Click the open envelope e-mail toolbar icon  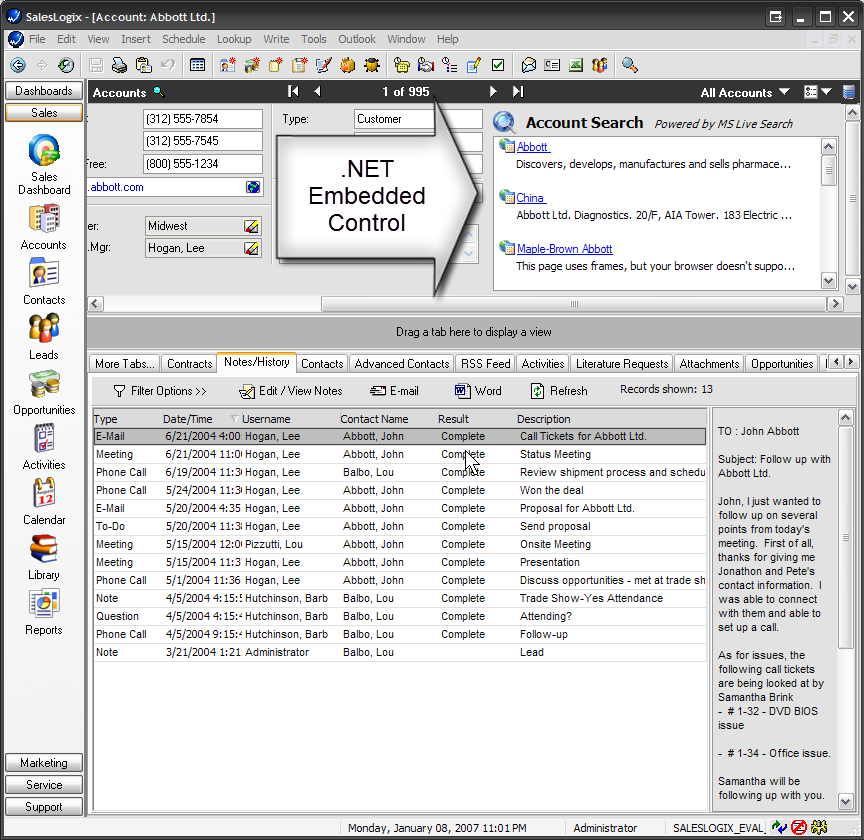528,65
